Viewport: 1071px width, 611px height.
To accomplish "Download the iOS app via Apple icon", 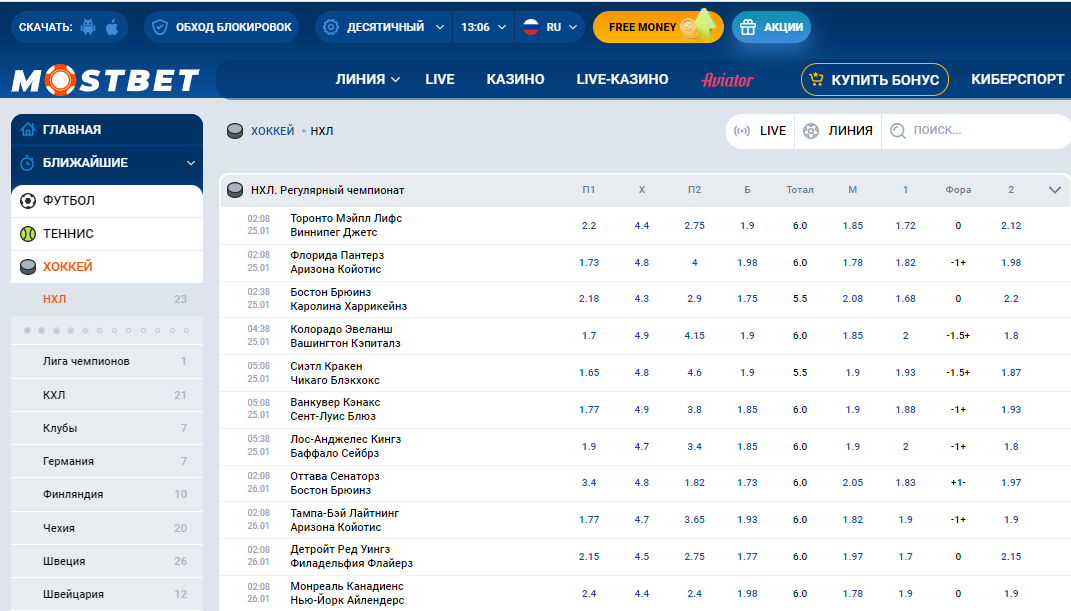I will point(113,27).
